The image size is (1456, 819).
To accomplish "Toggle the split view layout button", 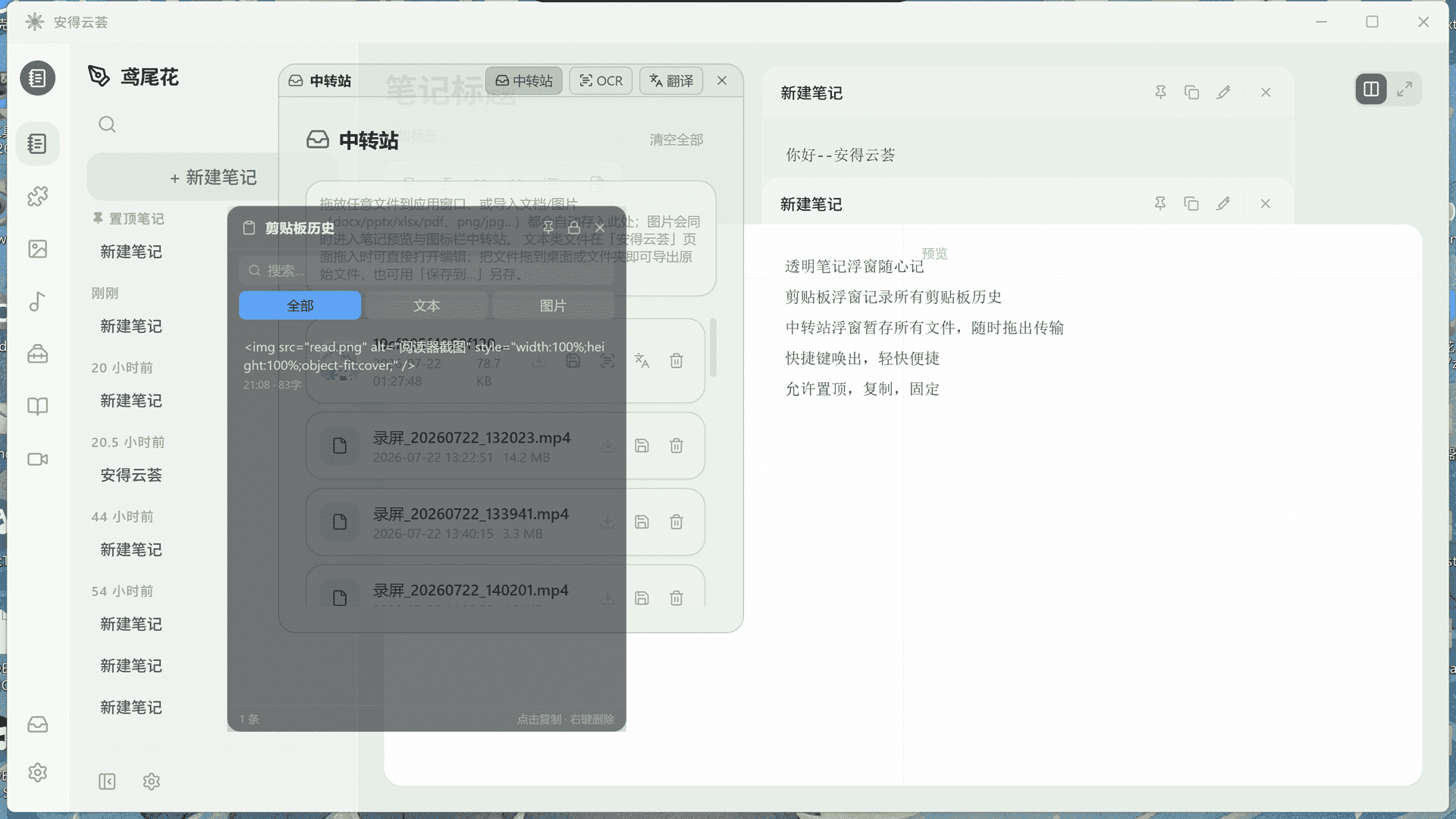I will point(1371,89).
